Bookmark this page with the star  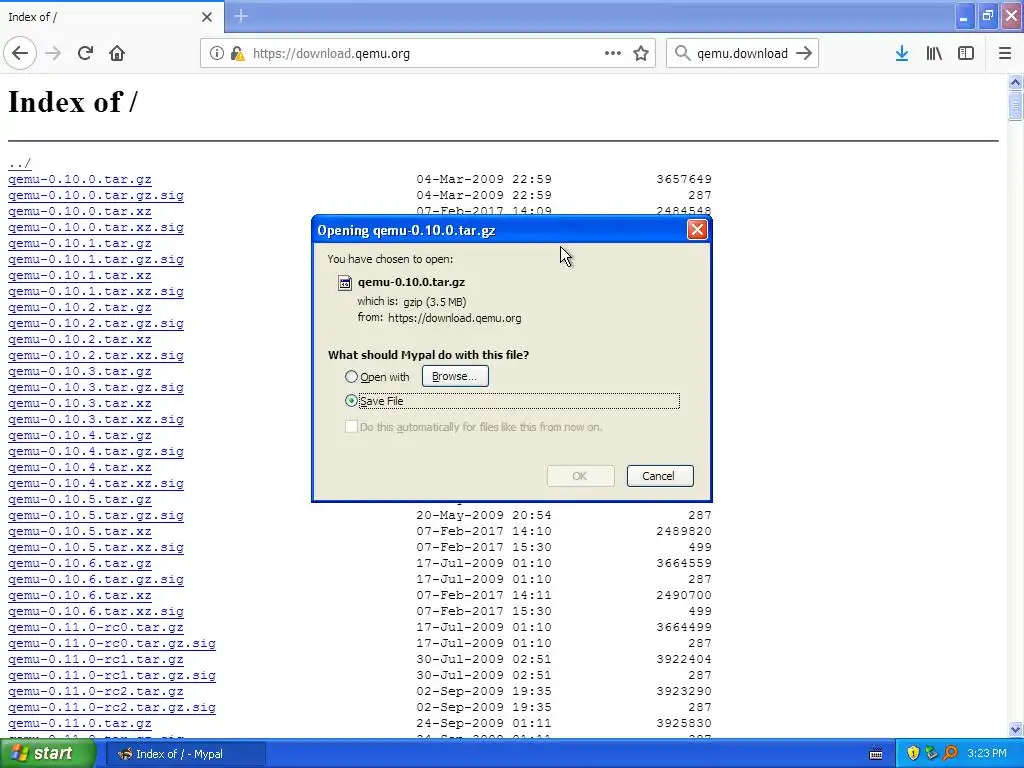click(x=641, y=54)
